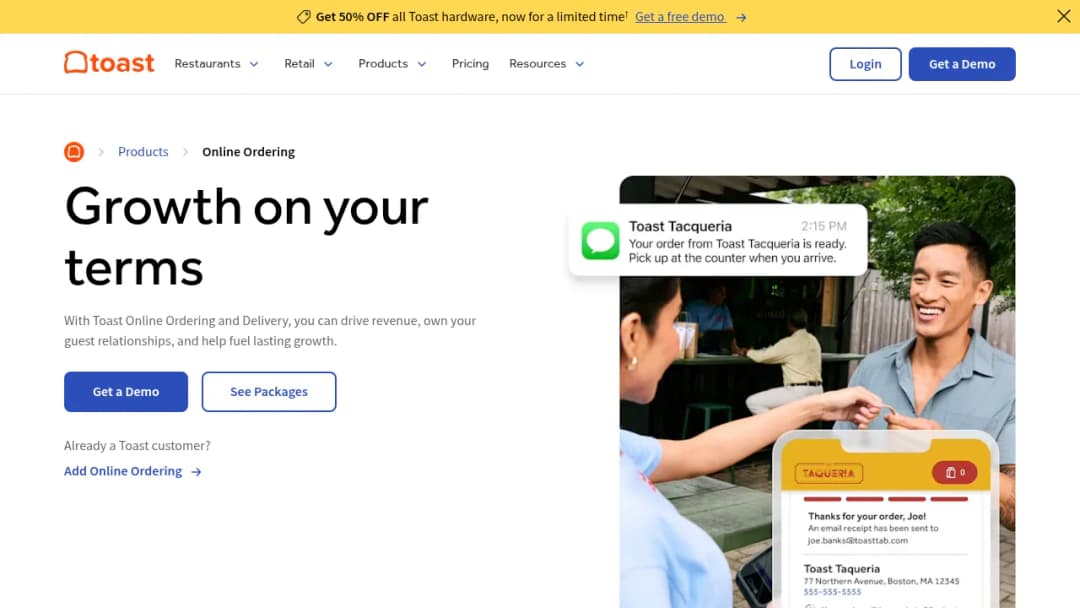Expand the Resources chevron

pos(580,64)
